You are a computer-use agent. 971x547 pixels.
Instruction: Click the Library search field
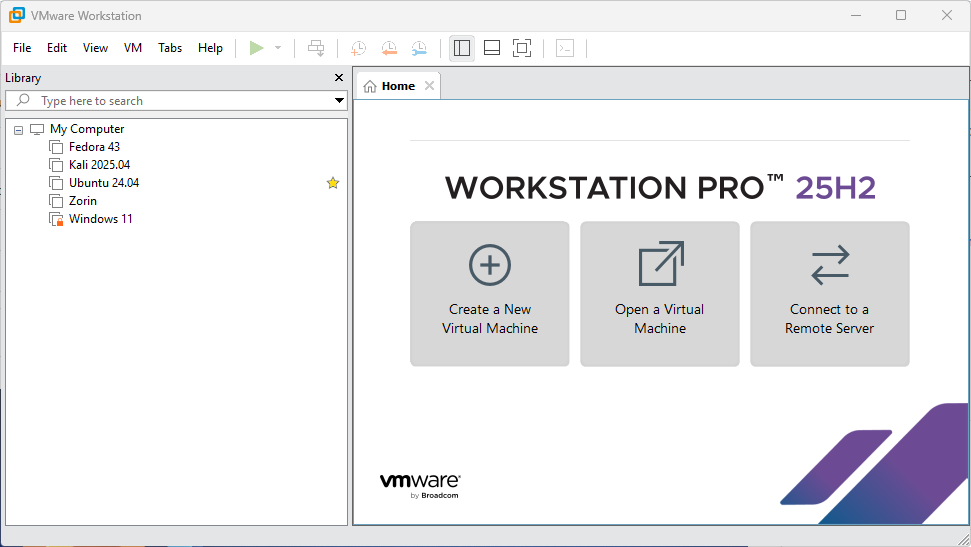pos(176,100)
